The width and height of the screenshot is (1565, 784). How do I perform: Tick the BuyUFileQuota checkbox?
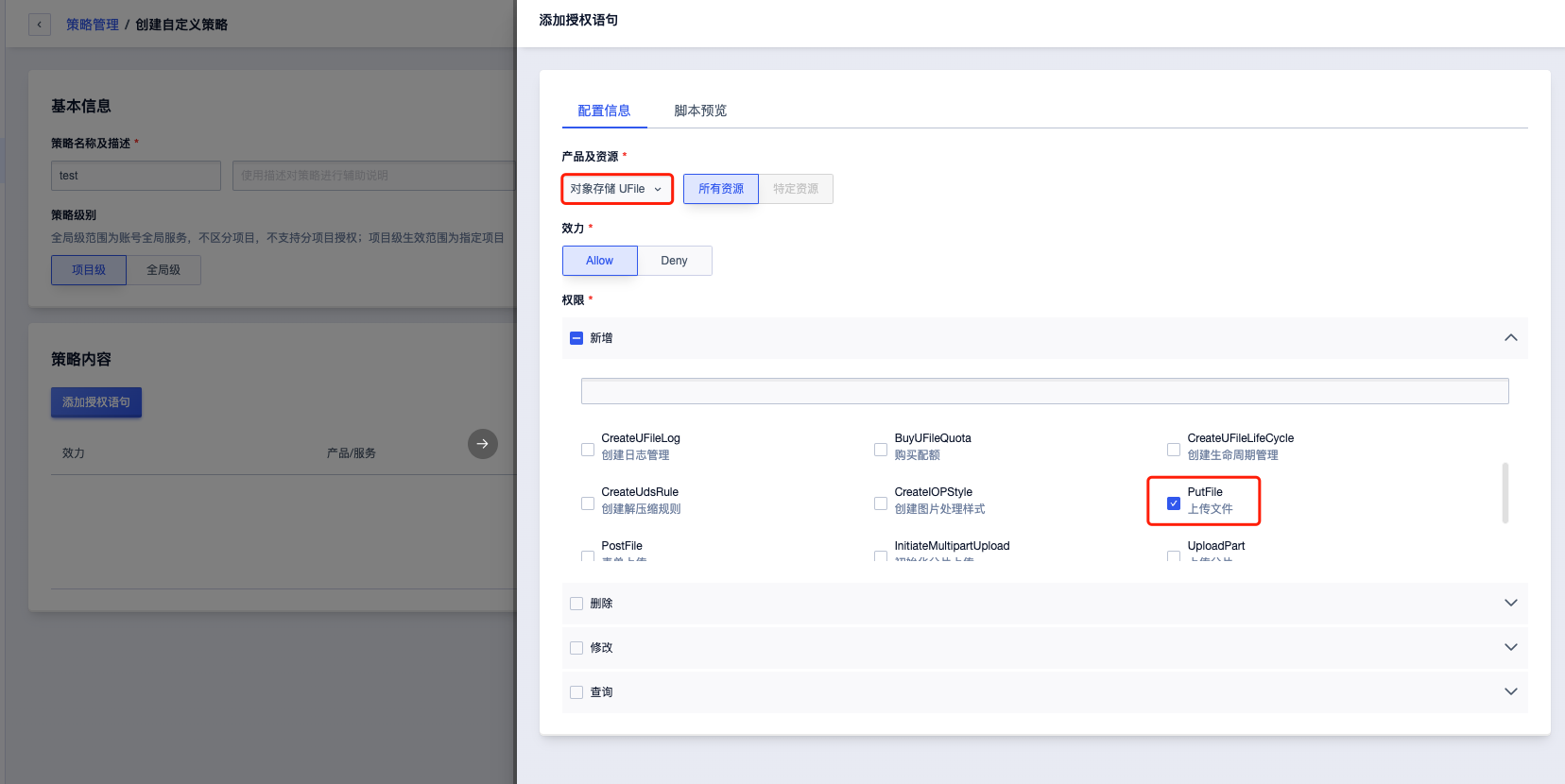point(881,450)
